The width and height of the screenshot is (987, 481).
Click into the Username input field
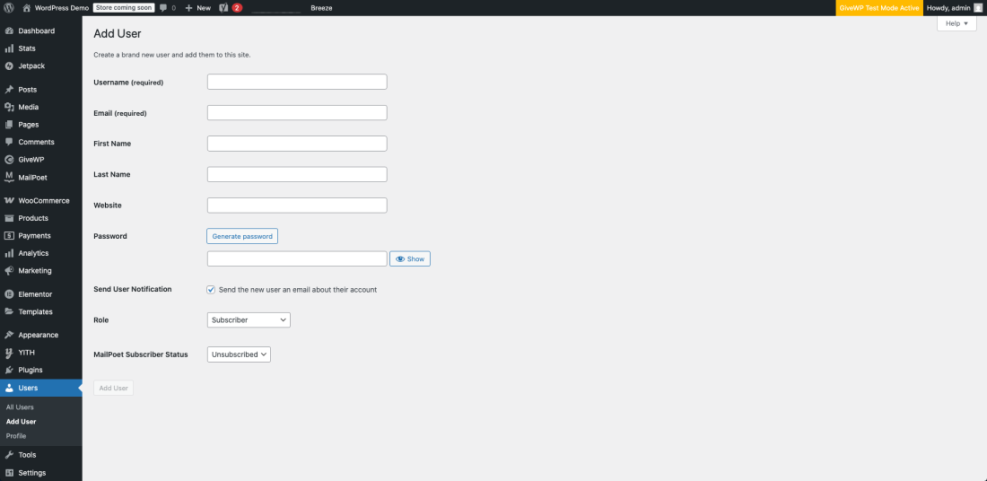click(297, 82)
